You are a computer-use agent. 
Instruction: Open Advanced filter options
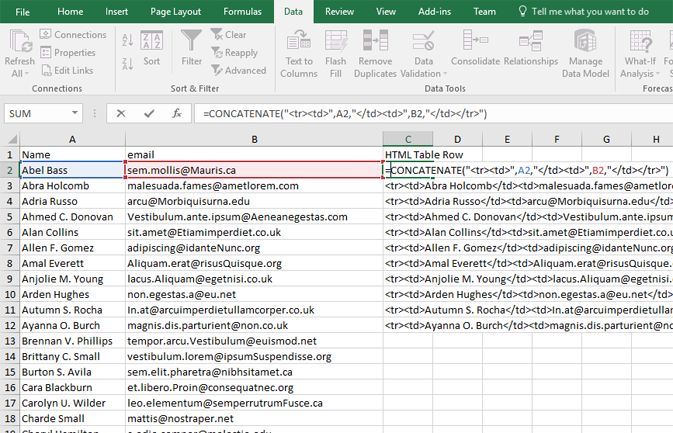(x=239, y=70)
